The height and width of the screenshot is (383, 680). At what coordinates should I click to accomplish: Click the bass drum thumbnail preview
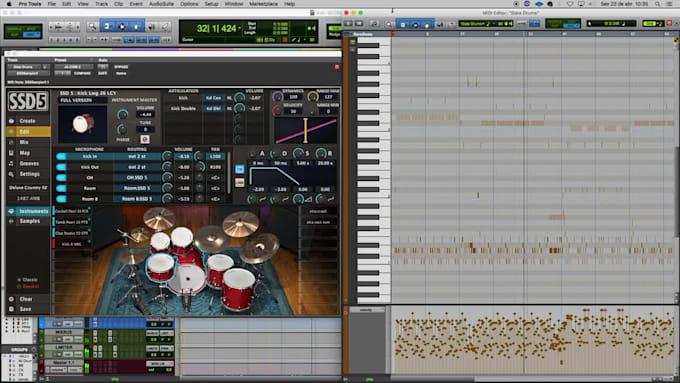[x=82, y=124]
